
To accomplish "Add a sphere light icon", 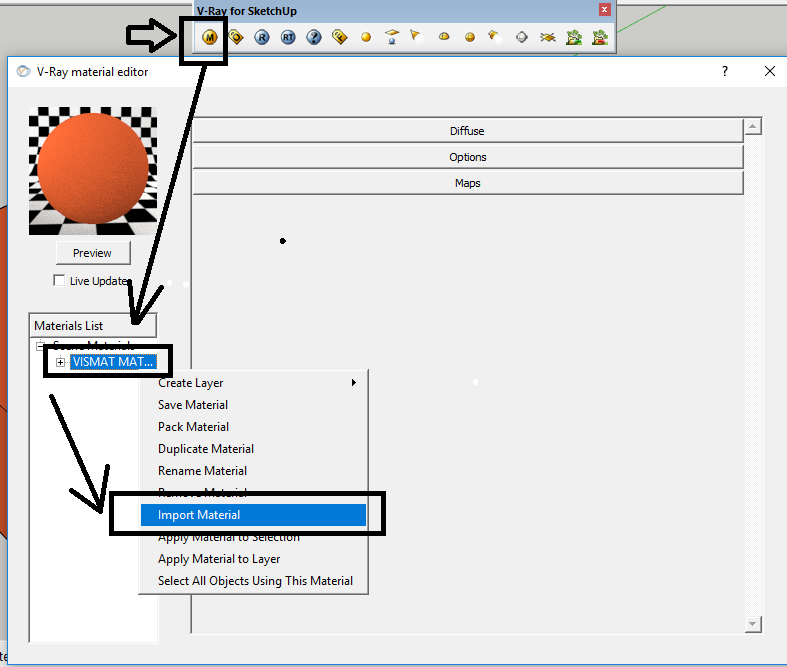I will point(470,37).
